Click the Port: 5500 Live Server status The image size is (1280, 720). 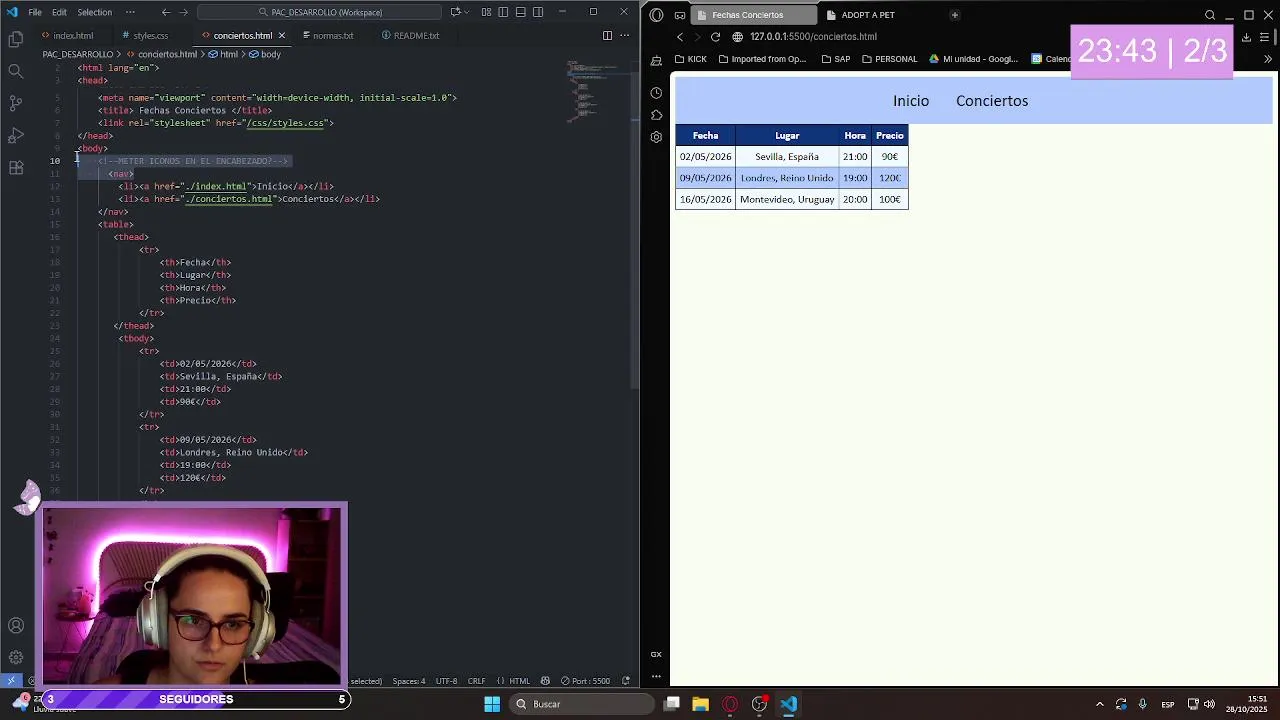point(586,681)
